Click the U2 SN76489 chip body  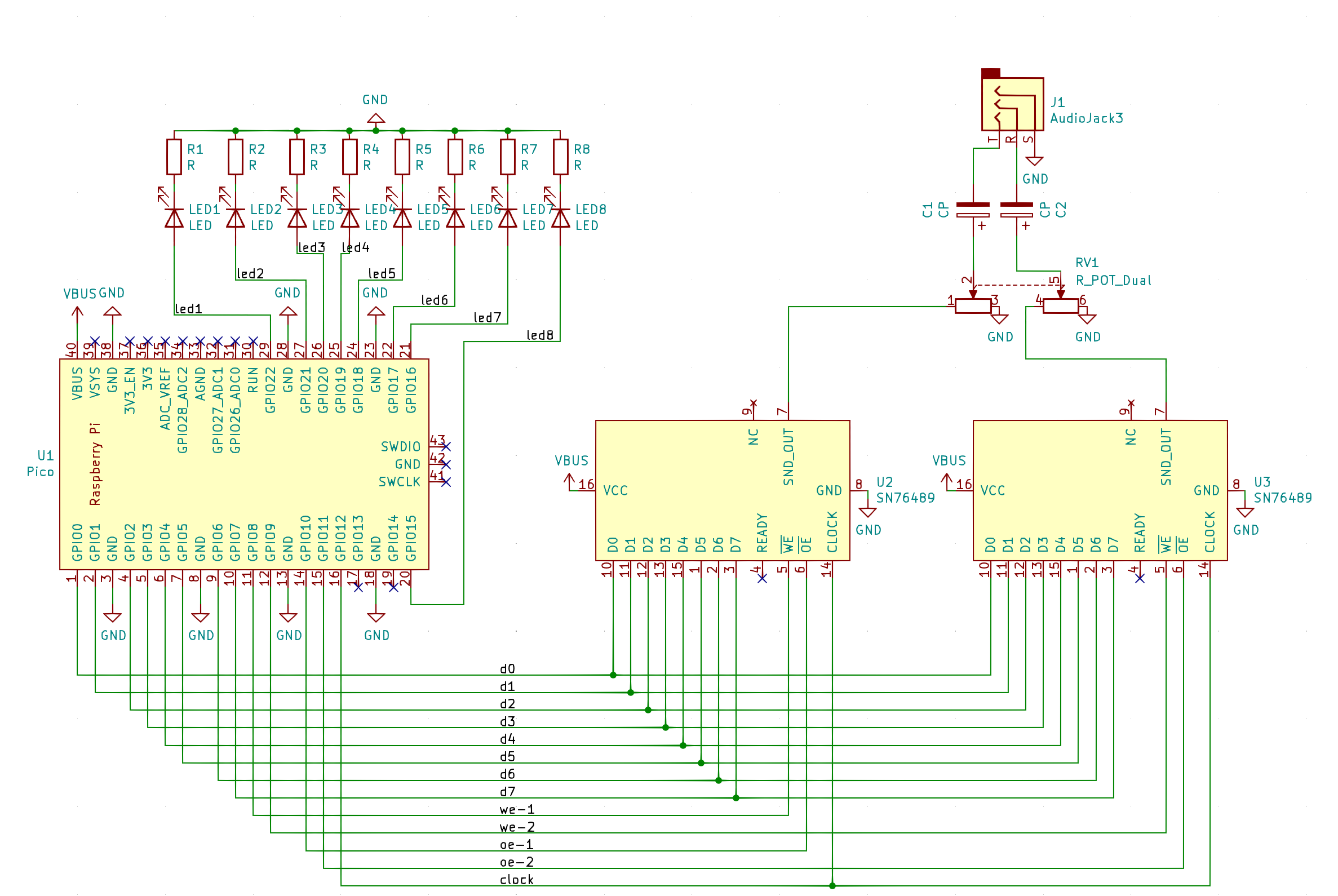[722, 490]
